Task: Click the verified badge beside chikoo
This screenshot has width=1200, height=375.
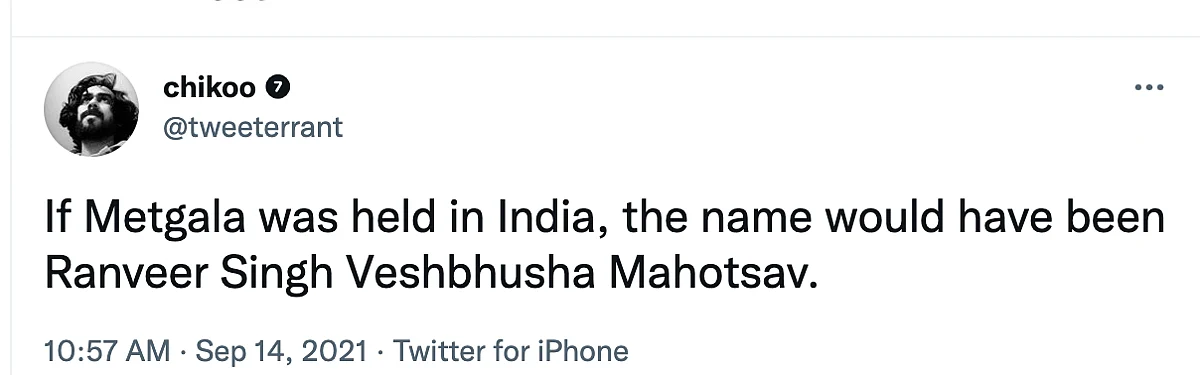Action: coord(281,90)
